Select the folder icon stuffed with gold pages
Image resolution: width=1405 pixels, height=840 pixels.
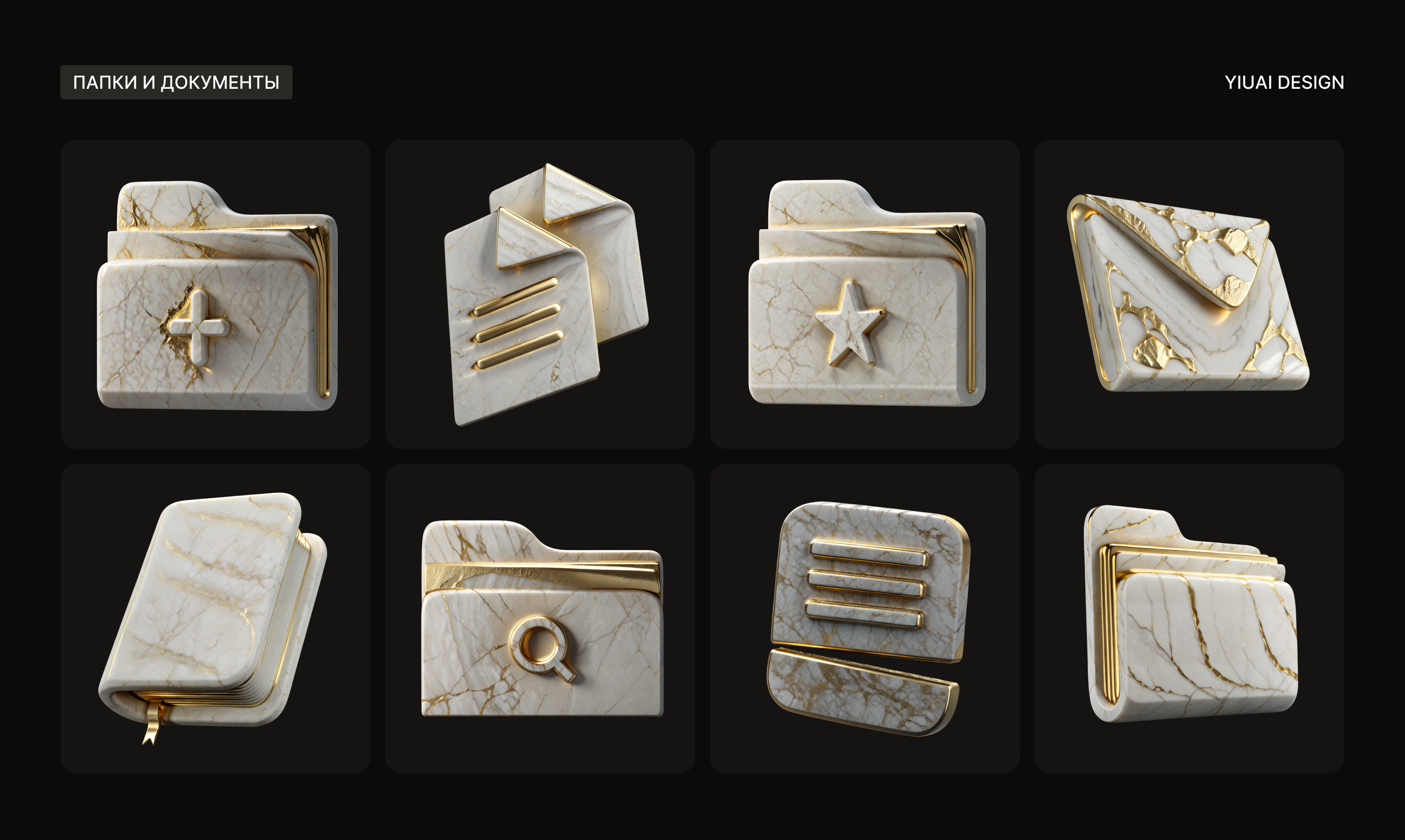(1190, 614)
